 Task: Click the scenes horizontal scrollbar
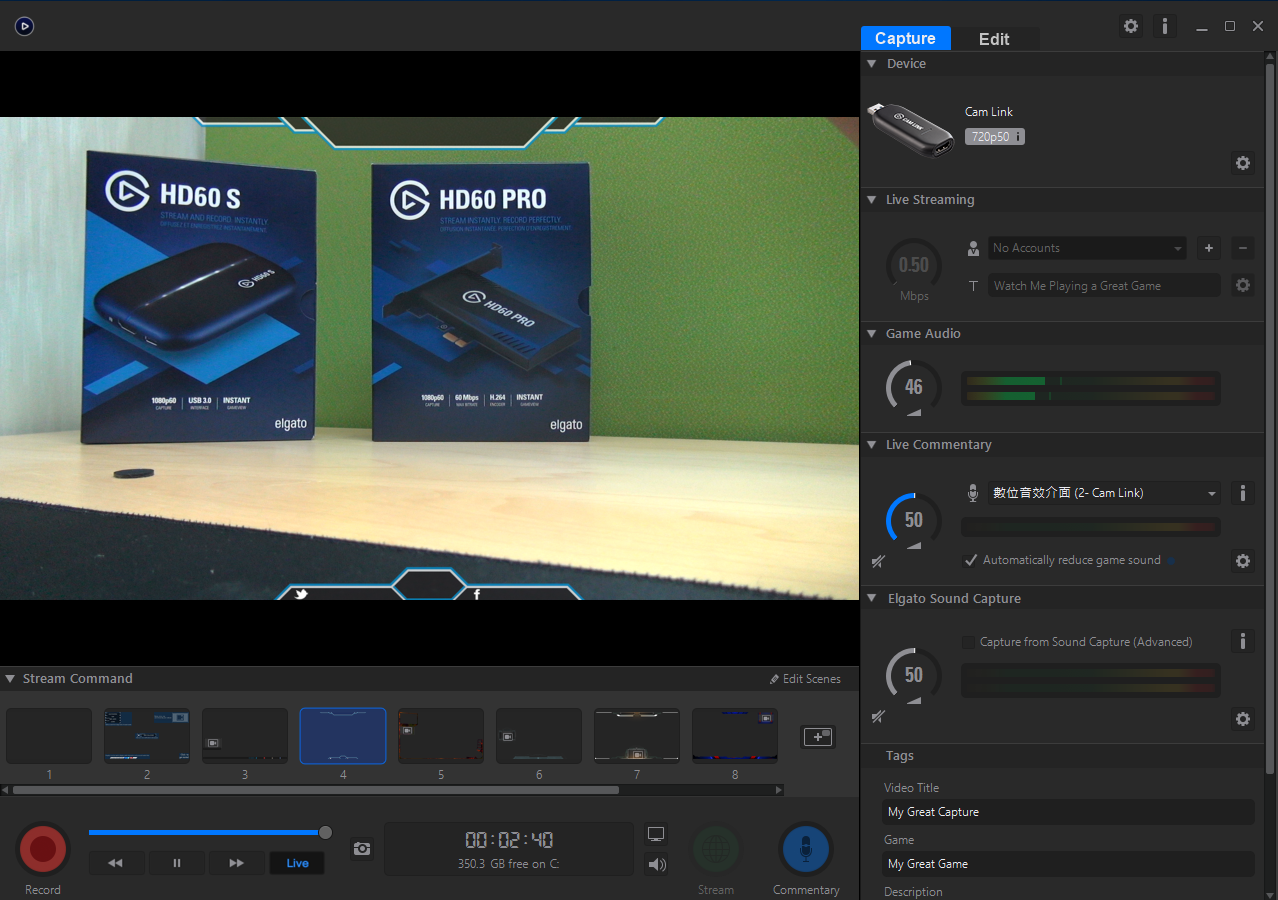click(x=316, y=790)
